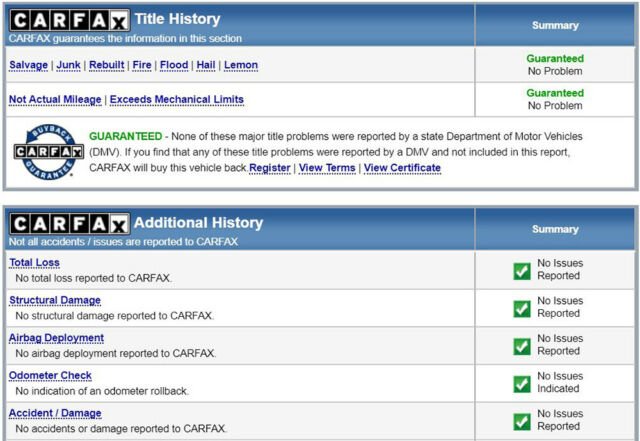640x441 pixels.
Task: Open the Junk title definition link
Action: pyautogui.click(x=69, y=65)
